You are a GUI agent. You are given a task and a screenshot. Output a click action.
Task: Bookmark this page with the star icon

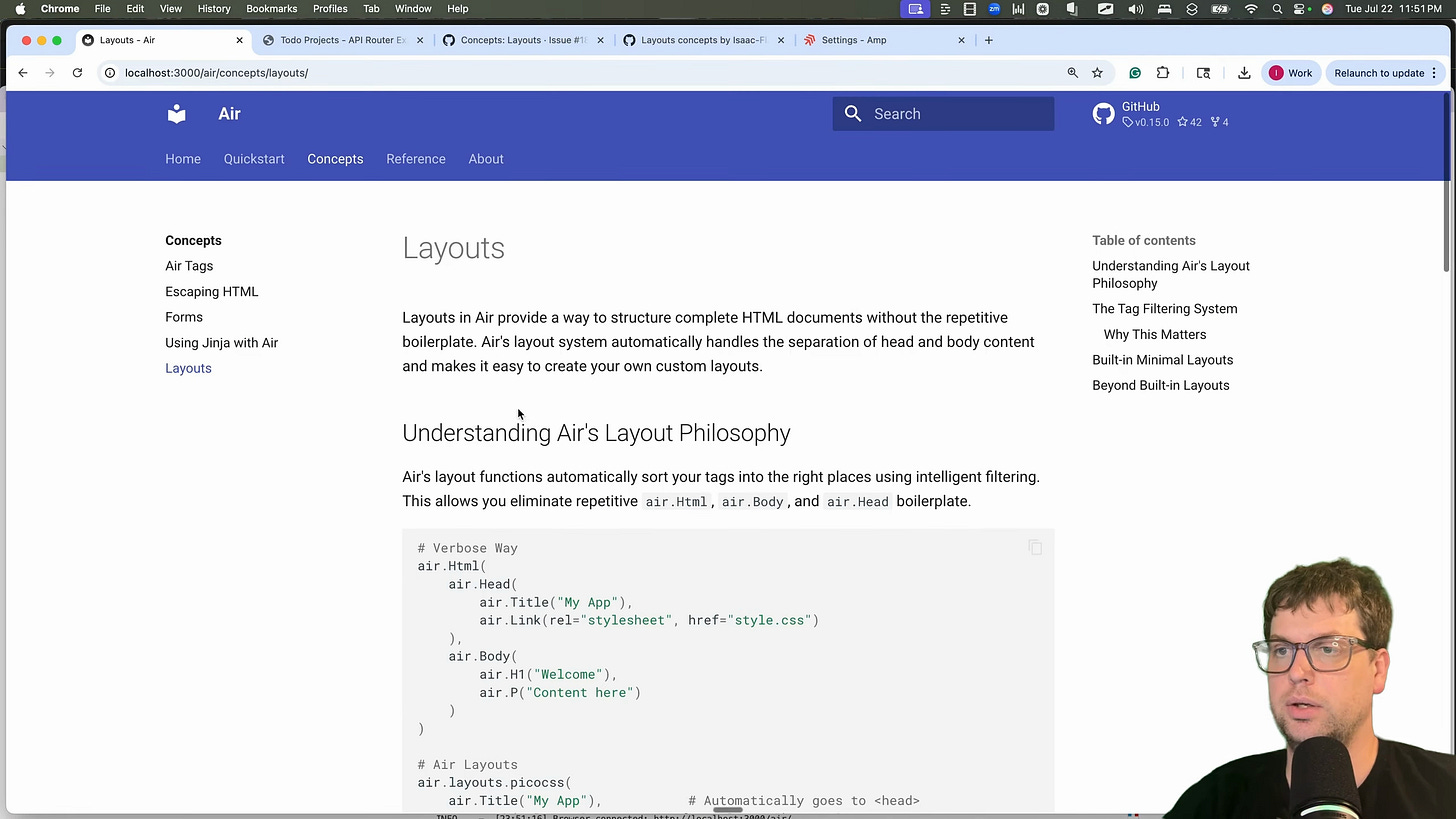point(1097,72)
